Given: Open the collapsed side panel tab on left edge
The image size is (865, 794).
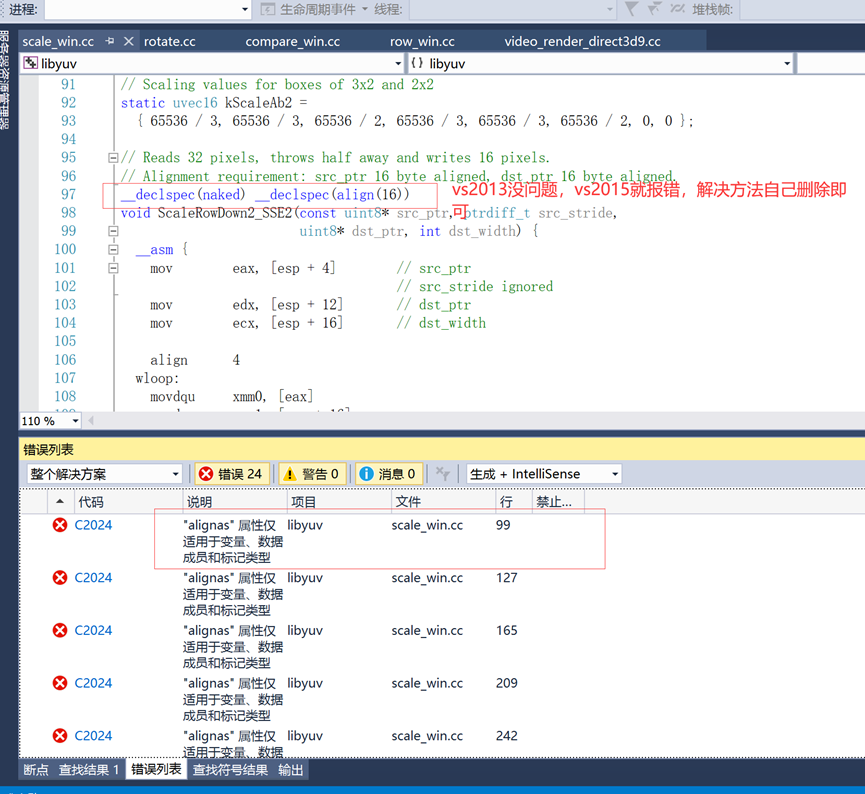Looking at the screenshot, I should [x=4, y=80].
